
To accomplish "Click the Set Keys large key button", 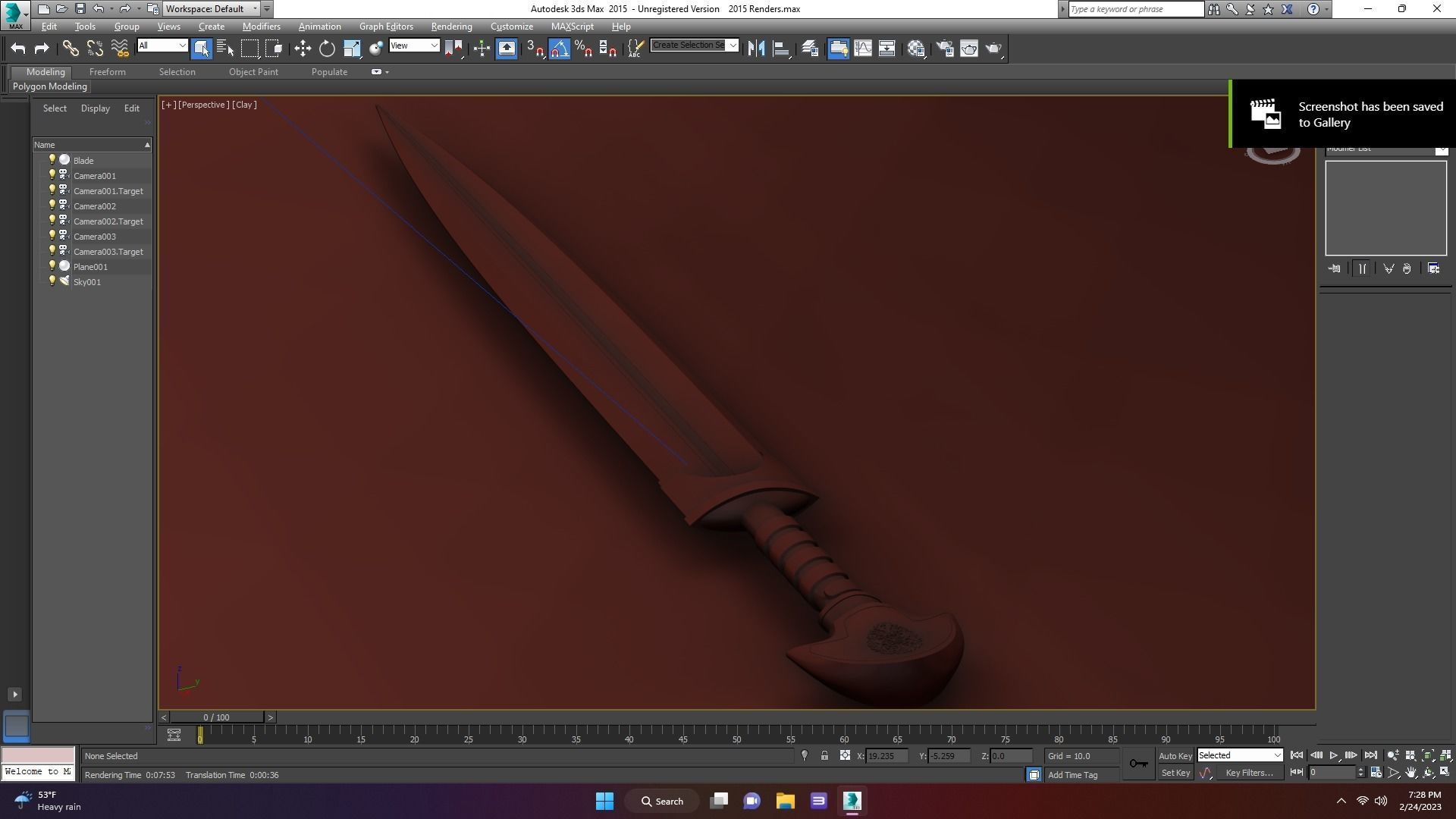I will coord(1138,764).
